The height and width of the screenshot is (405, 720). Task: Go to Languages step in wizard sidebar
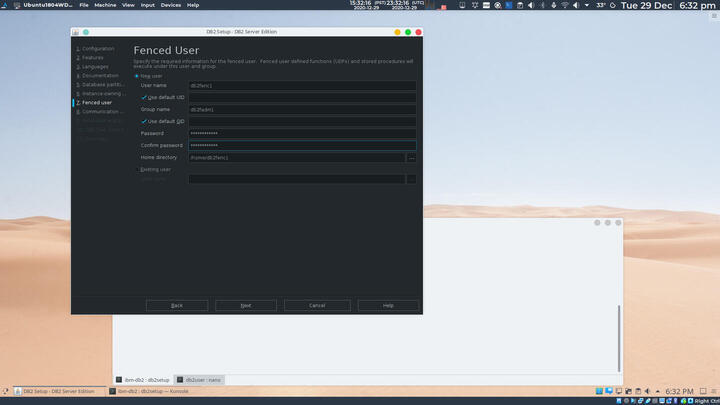click(92, 67)
